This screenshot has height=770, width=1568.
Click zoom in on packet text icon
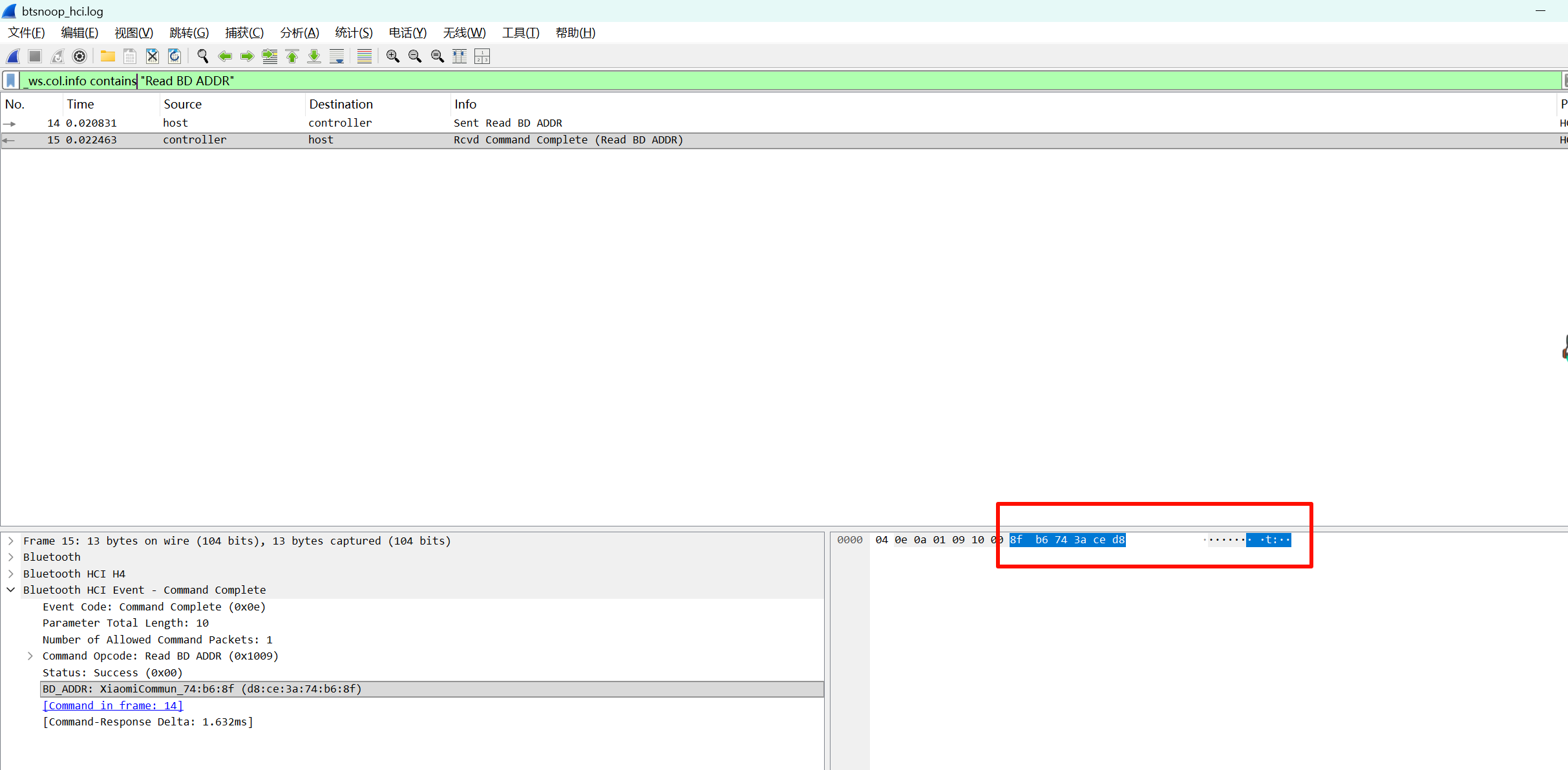[x=392, y=57]
